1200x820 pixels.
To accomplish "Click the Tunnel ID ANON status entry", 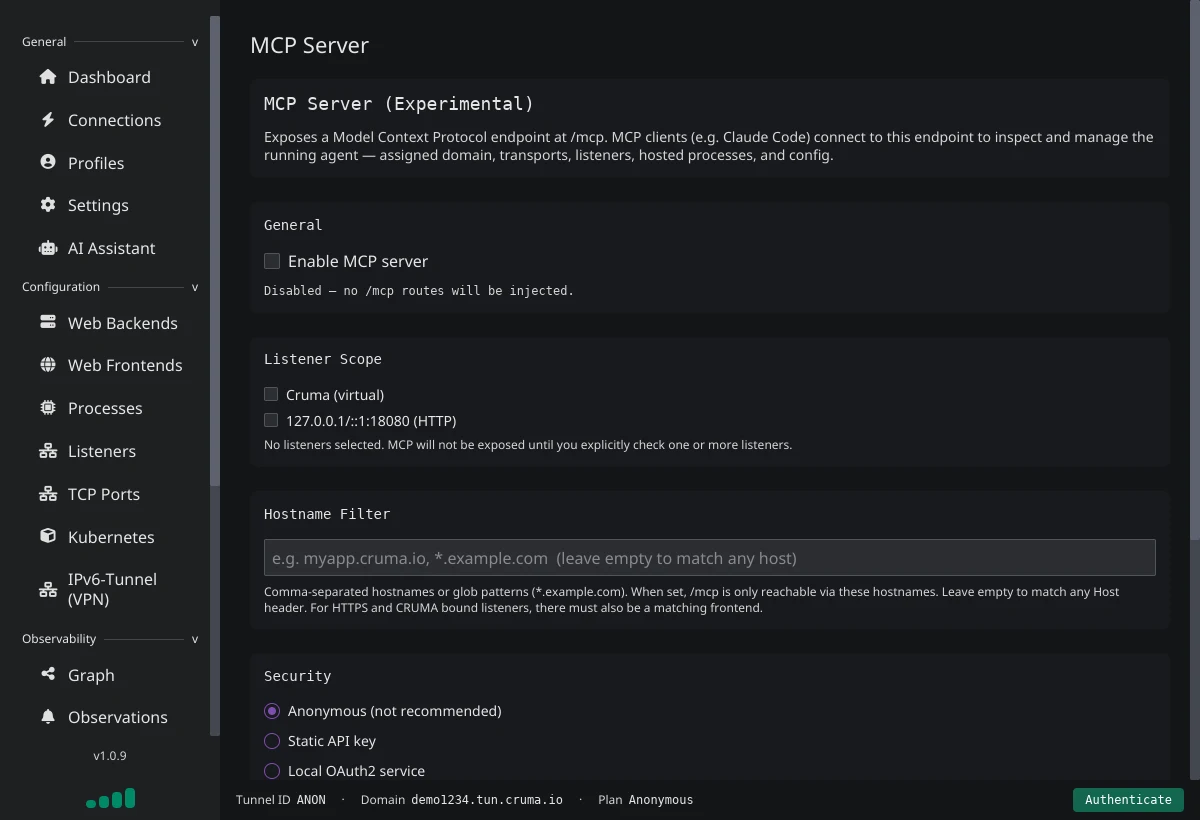I will pos(281,800).
